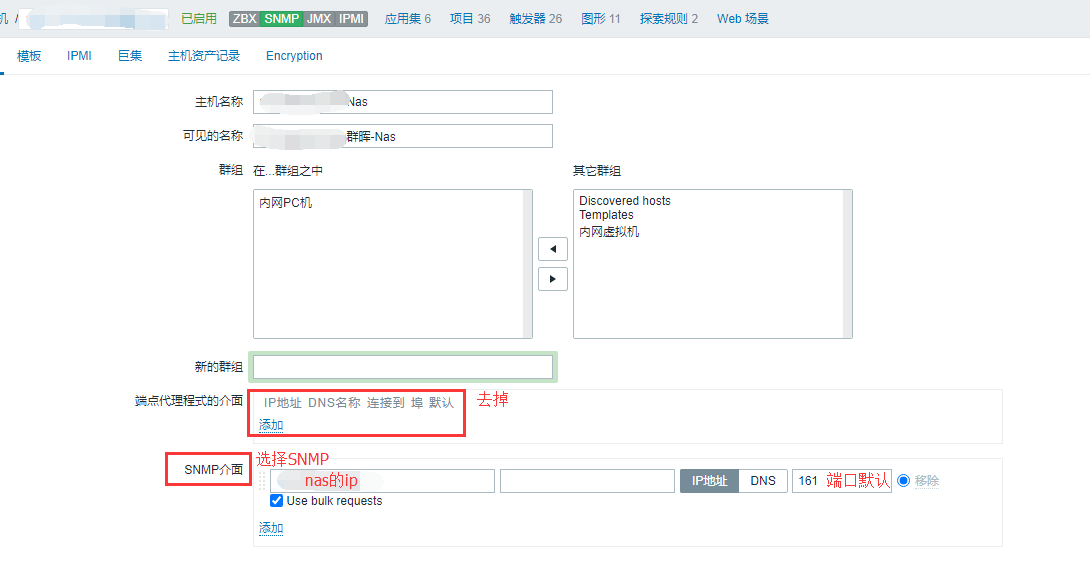
Task: Open the 应用集 6 link
Action: pyautogui.click(x=408, y=19)
